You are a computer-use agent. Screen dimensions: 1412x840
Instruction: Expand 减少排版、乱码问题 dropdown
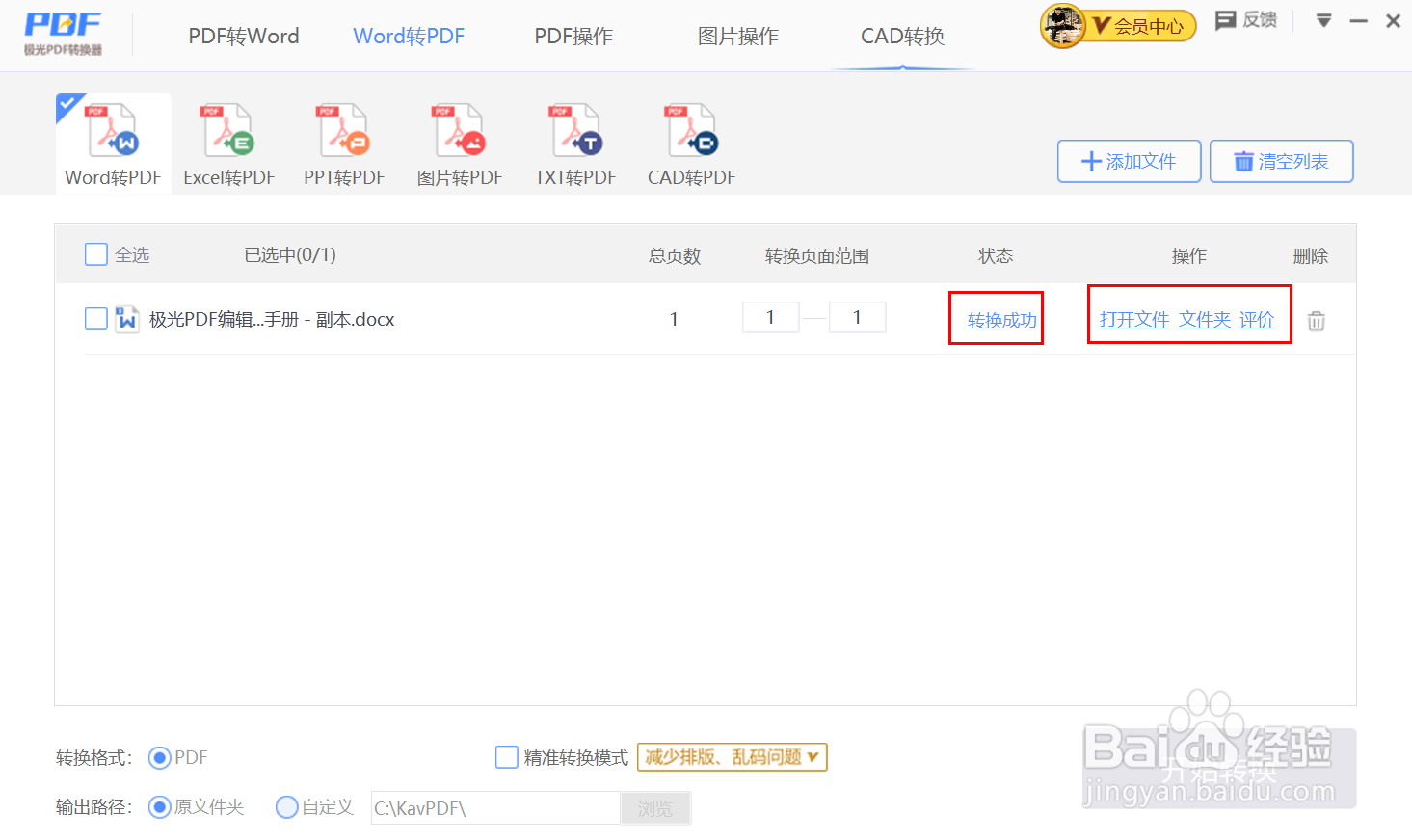733,757
